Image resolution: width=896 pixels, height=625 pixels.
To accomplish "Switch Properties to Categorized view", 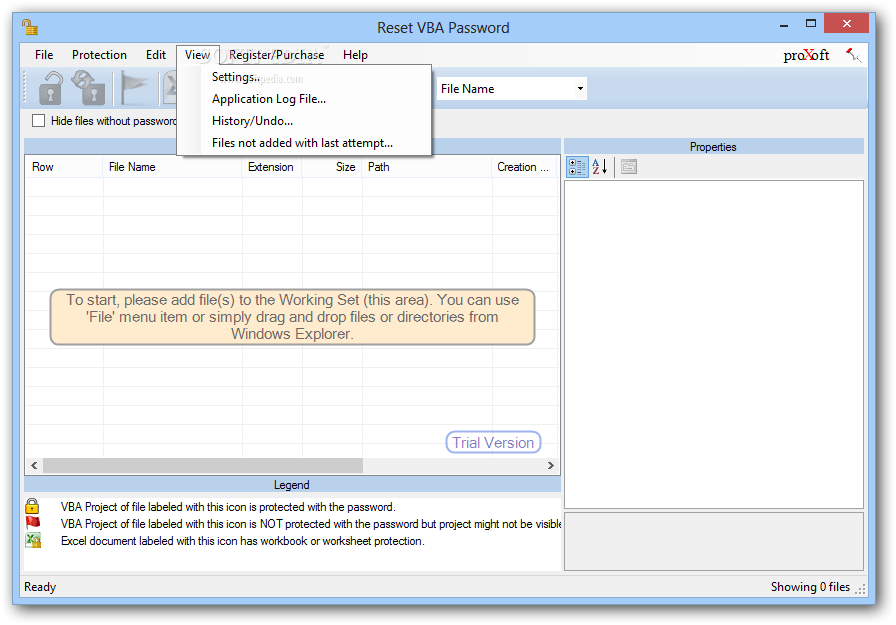I will pyautogui.click(x=577, y=167).
